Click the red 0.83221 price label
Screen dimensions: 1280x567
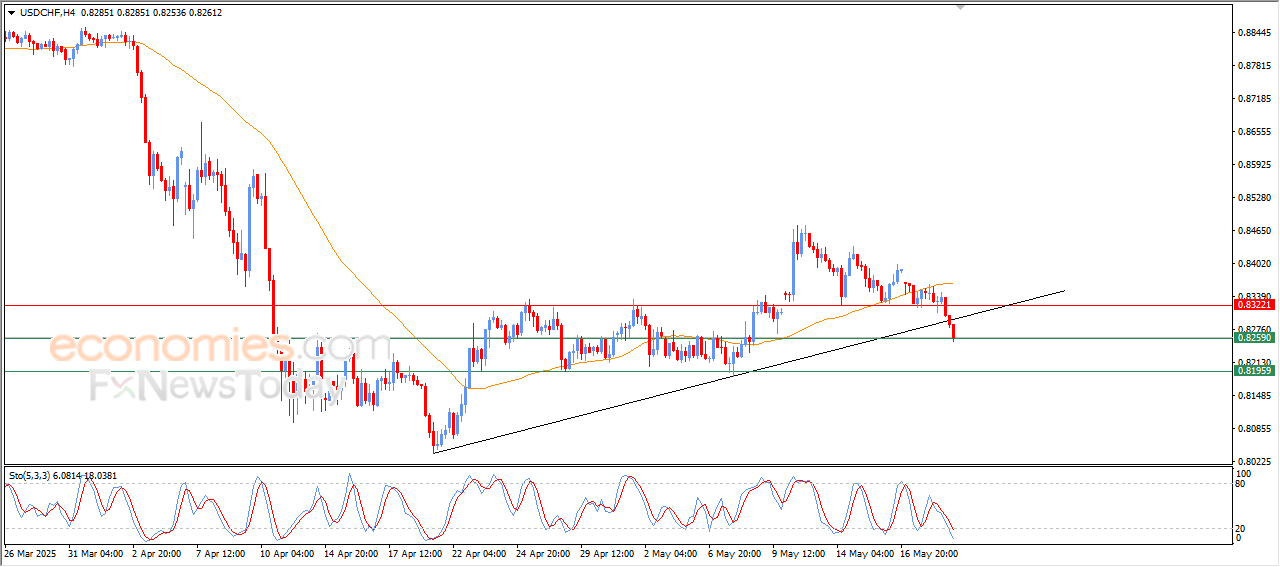1253,305
